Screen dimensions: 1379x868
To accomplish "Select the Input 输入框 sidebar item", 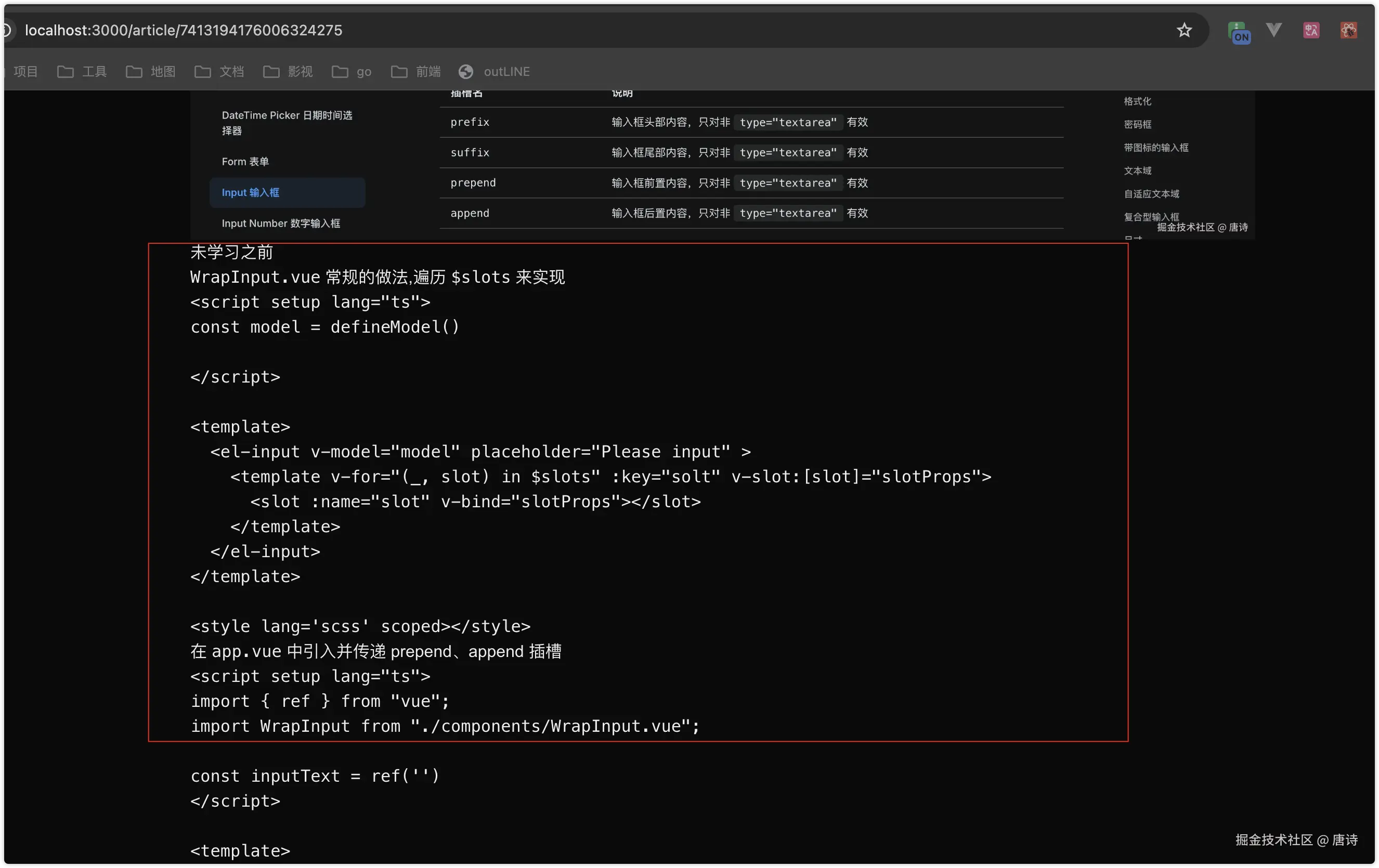I will 288,192.
